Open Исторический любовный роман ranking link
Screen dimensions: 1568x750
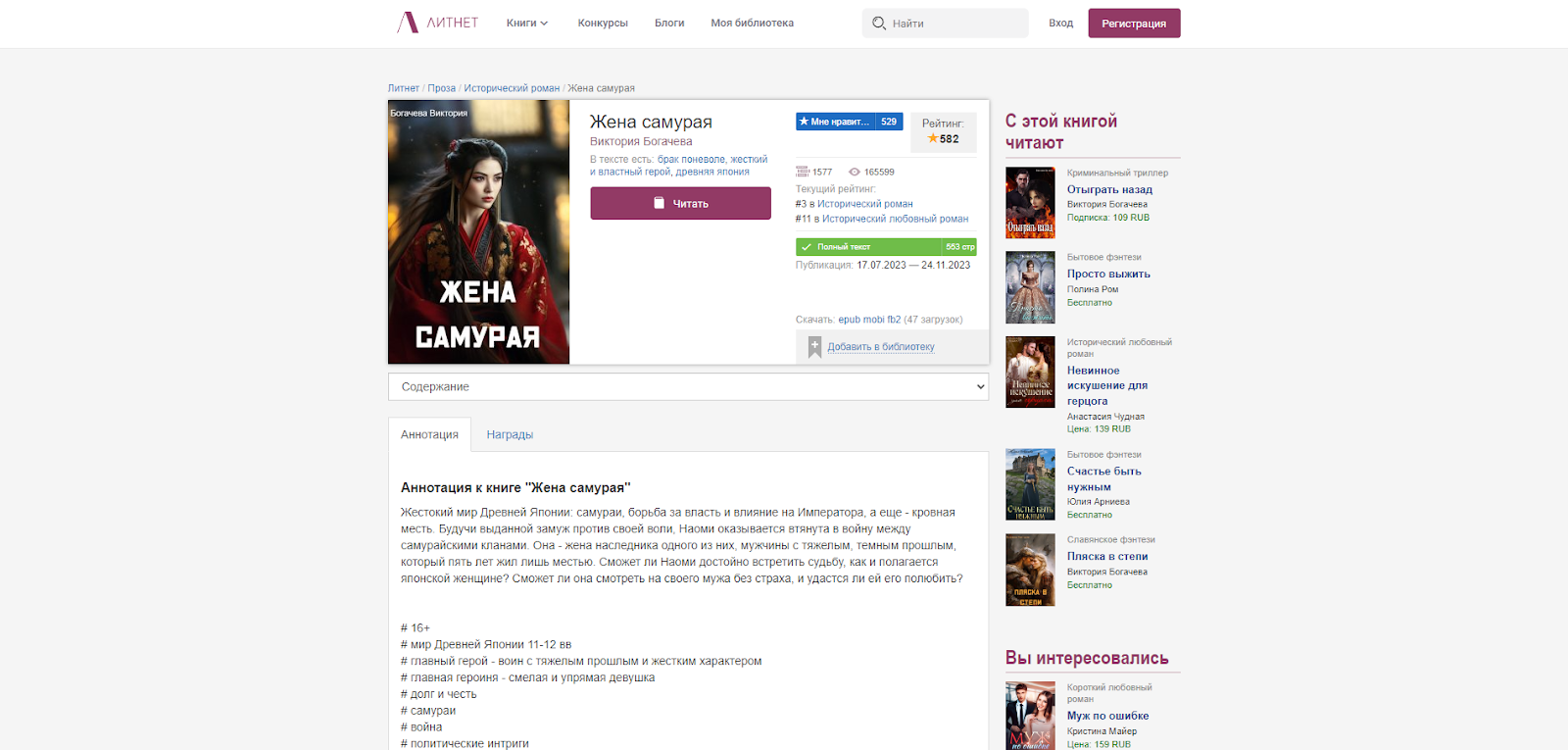click(x=895, y=219)
